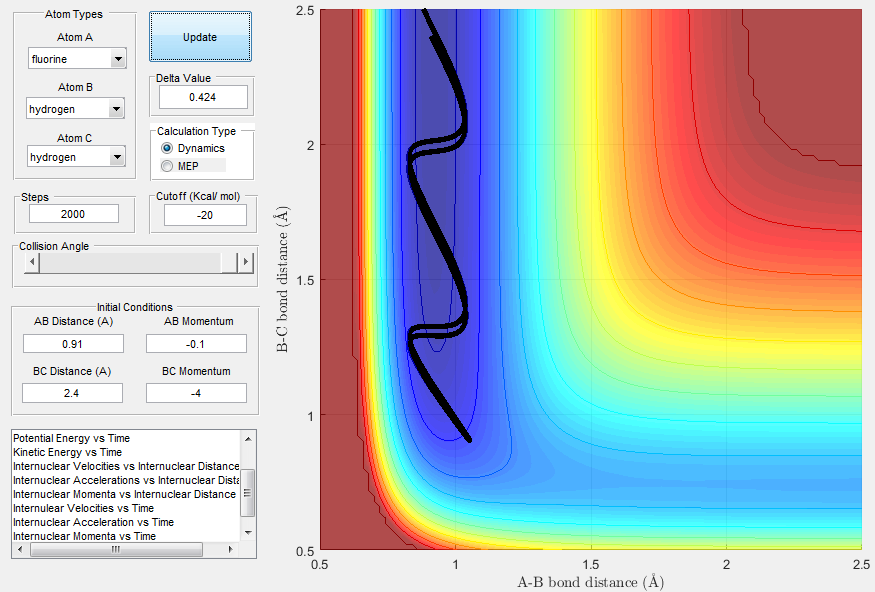Edit the Steps field showing 2000
Viewport: 875px width, 592px height.
pyautogui.click(x=74, y=214)
